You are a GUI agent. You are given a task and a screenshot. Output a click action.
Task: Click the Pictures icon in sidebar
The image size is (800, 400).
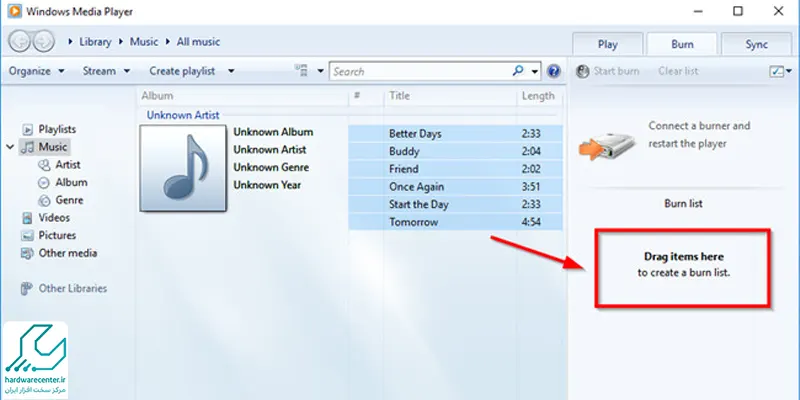(x=28, y=236)
